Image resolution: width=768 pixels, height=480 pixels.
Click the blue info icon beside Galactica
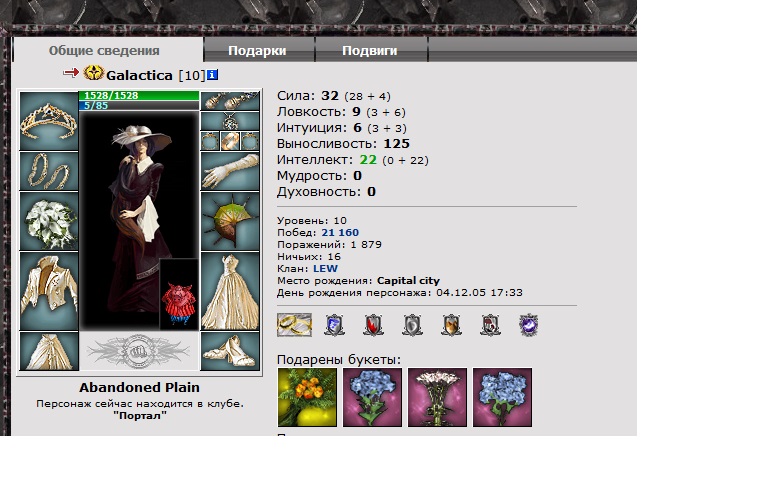pyautogui.click(x=212, y=75)
